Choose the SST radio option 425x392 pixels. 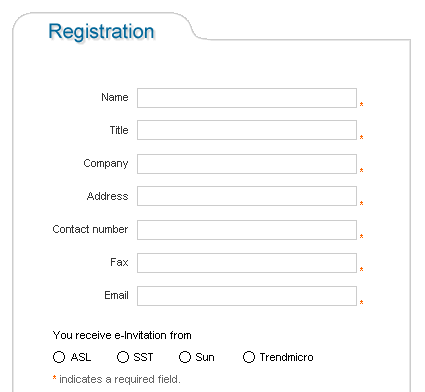tap(123, 357)
